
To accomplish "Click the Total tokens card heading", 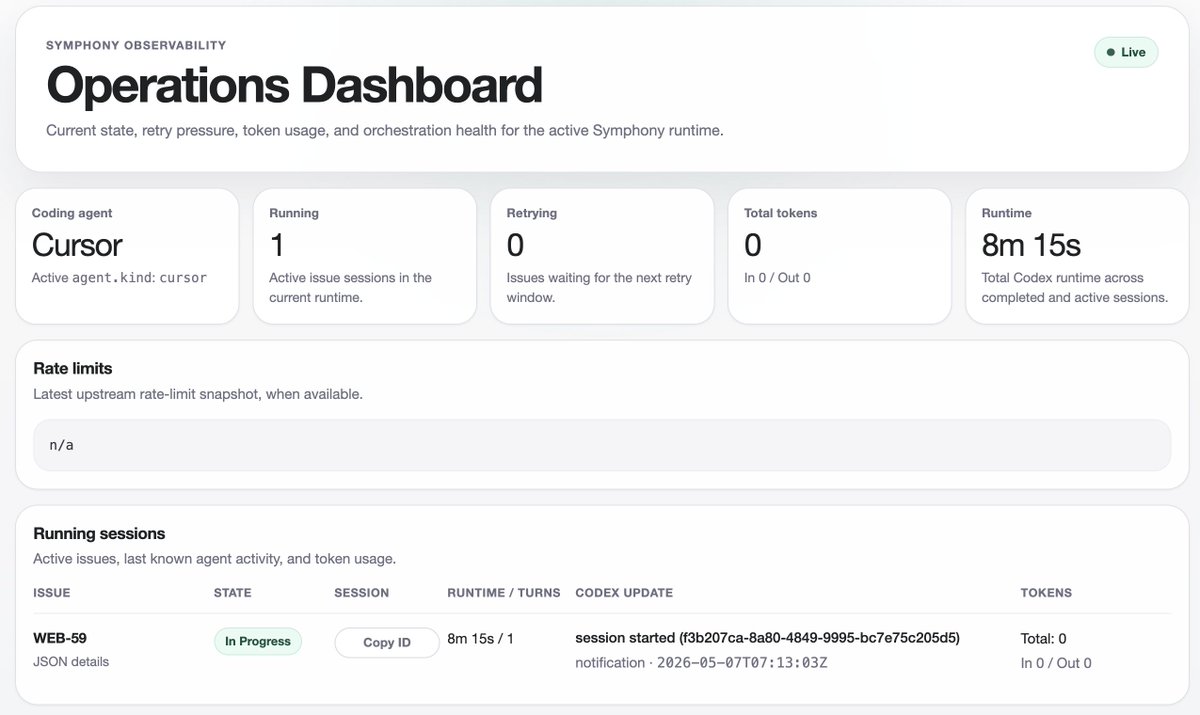I will (780, 213).
